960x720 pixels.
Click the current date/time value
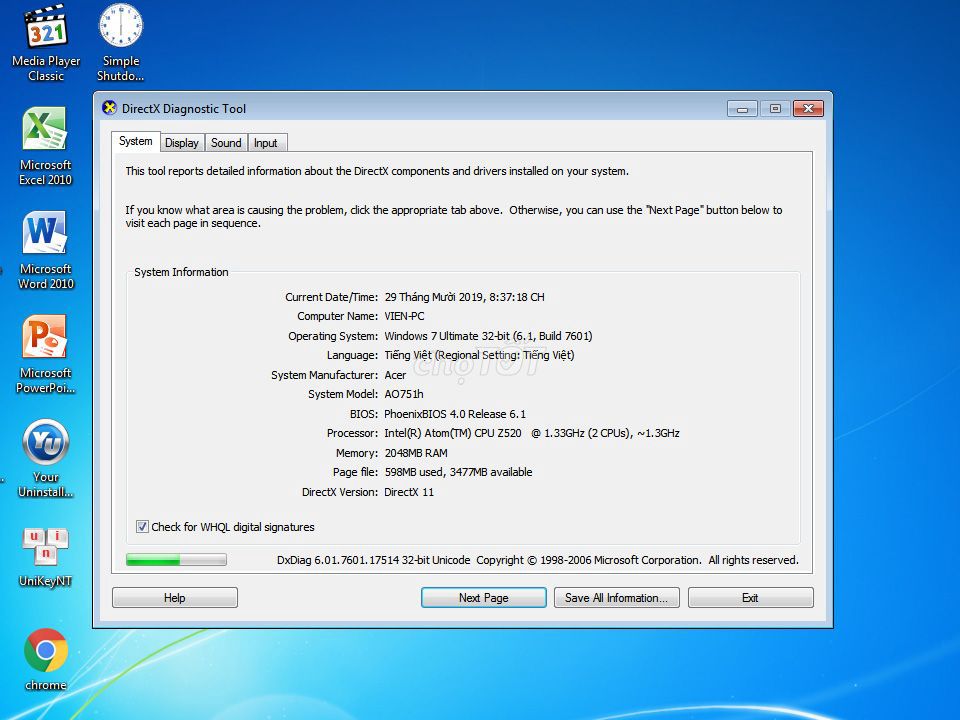tap(464, 297)
